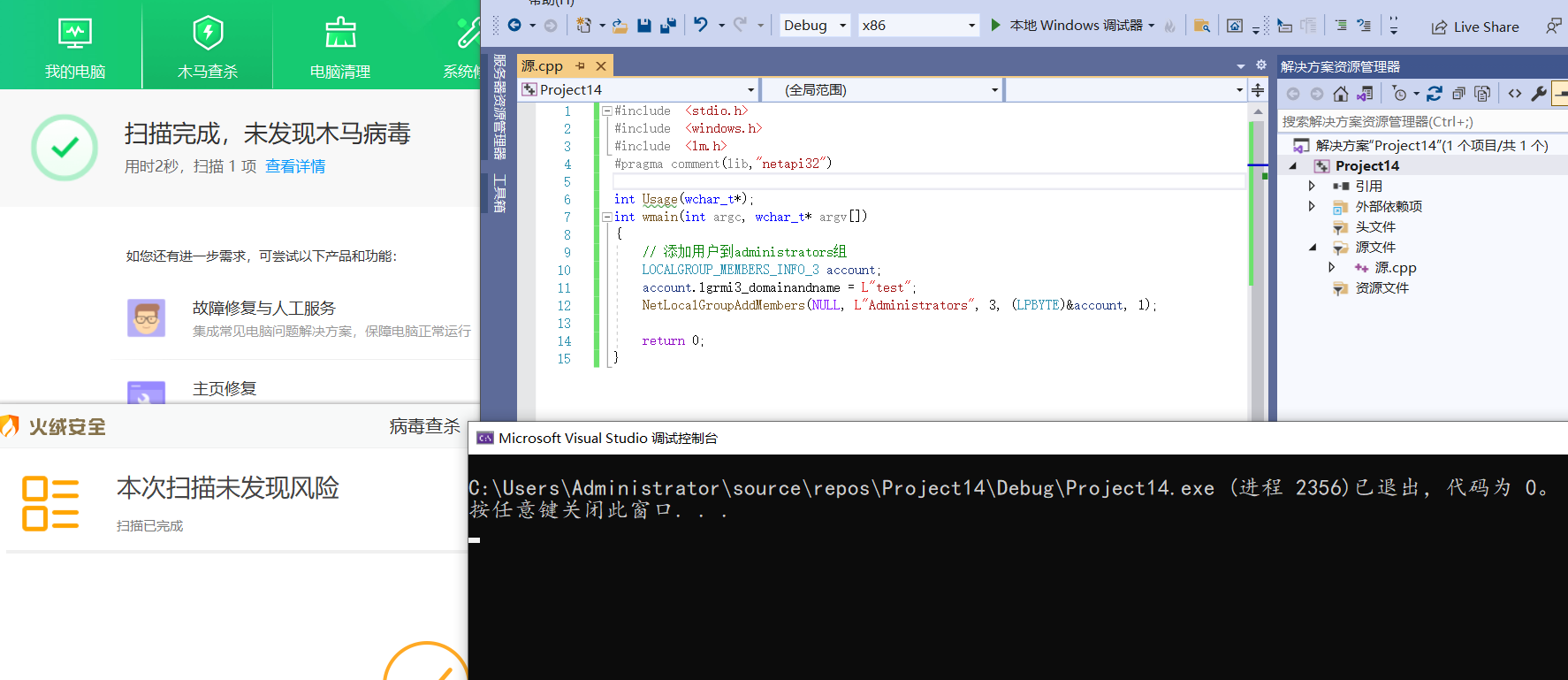
Task: Click the collapse all icon in Solution Explorer
Action: (1458, 94)
